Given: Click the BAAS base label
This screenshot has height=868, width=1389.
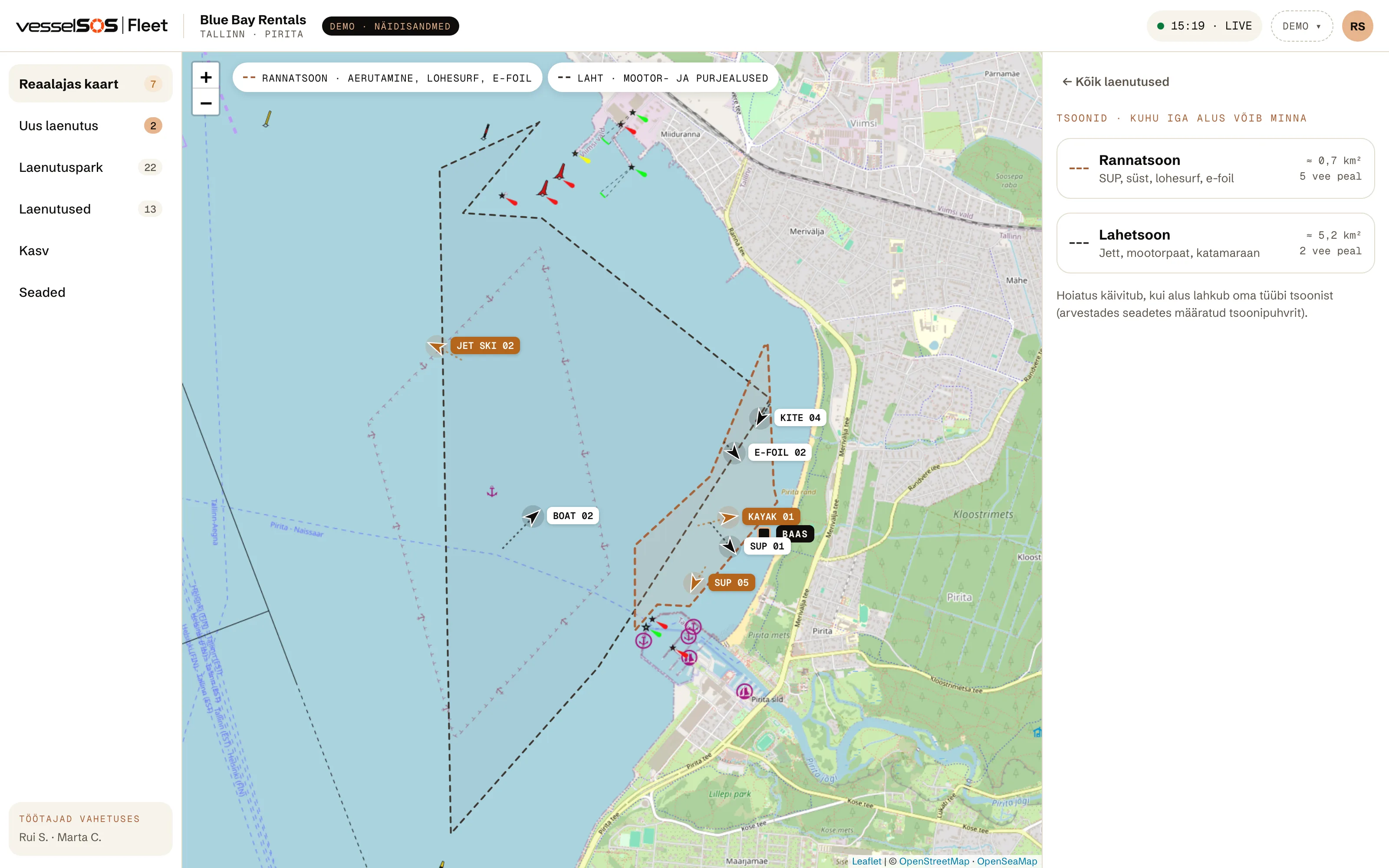Looking at the screenshot, I should point(794,534).
